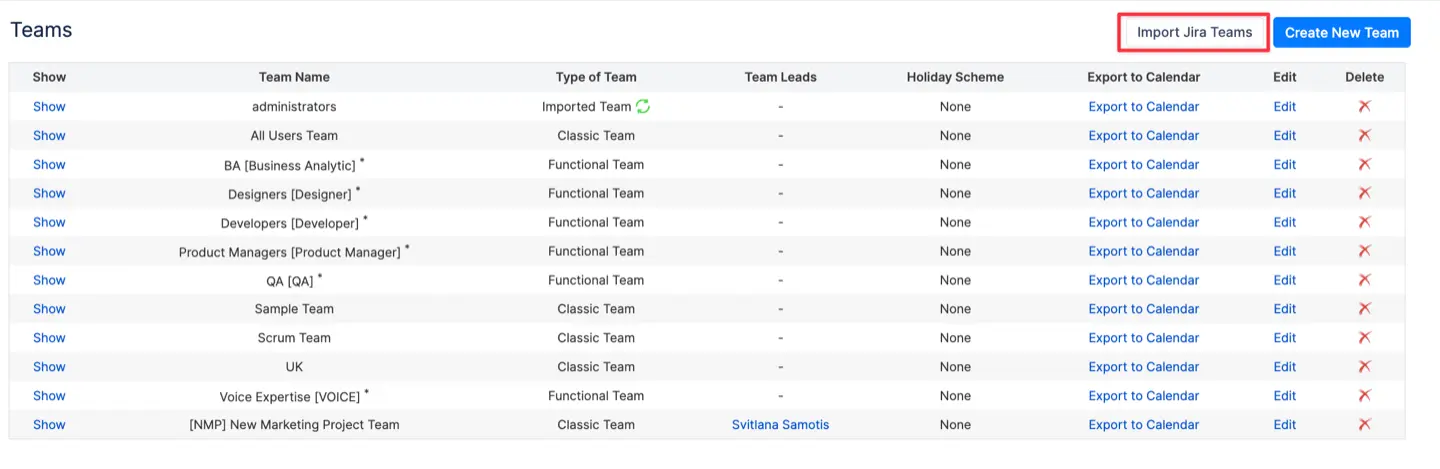Delete the New Marketing Project Team
The width and height of the screenshot is (1440, 469).
1364,425
